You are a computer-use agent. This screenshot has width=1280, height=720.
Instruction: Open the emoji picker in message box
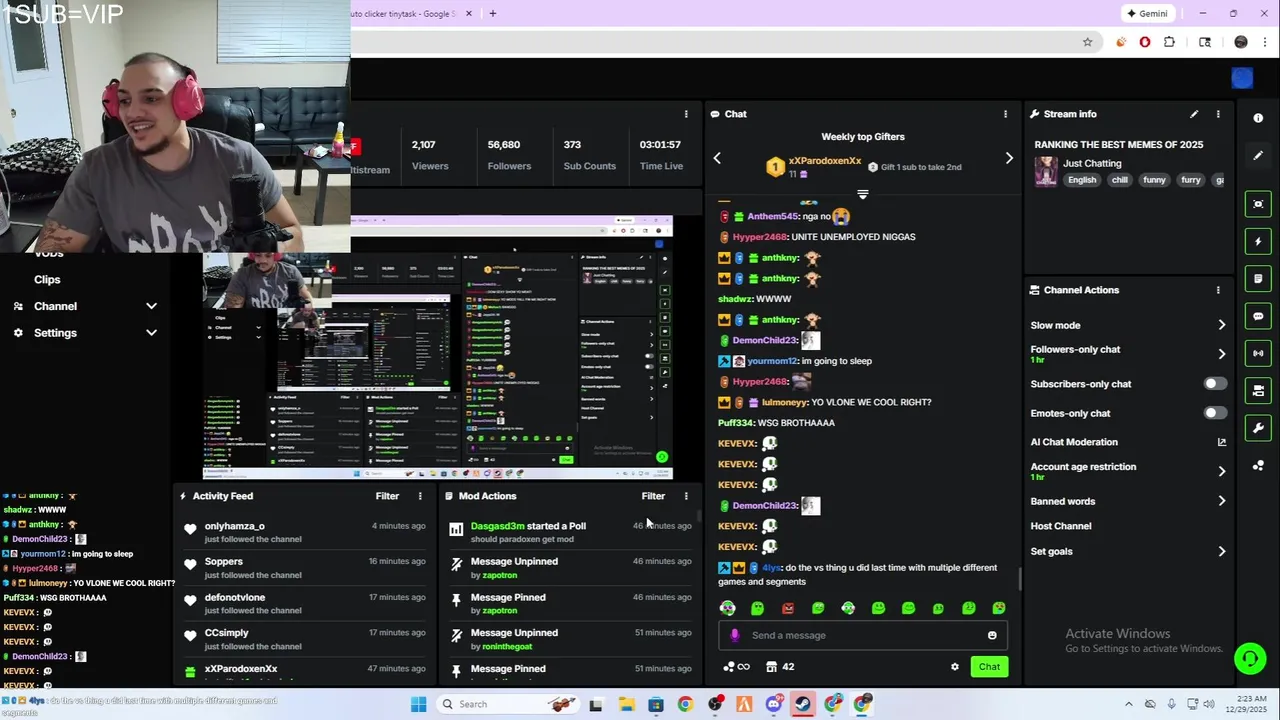tap(992, 635)
